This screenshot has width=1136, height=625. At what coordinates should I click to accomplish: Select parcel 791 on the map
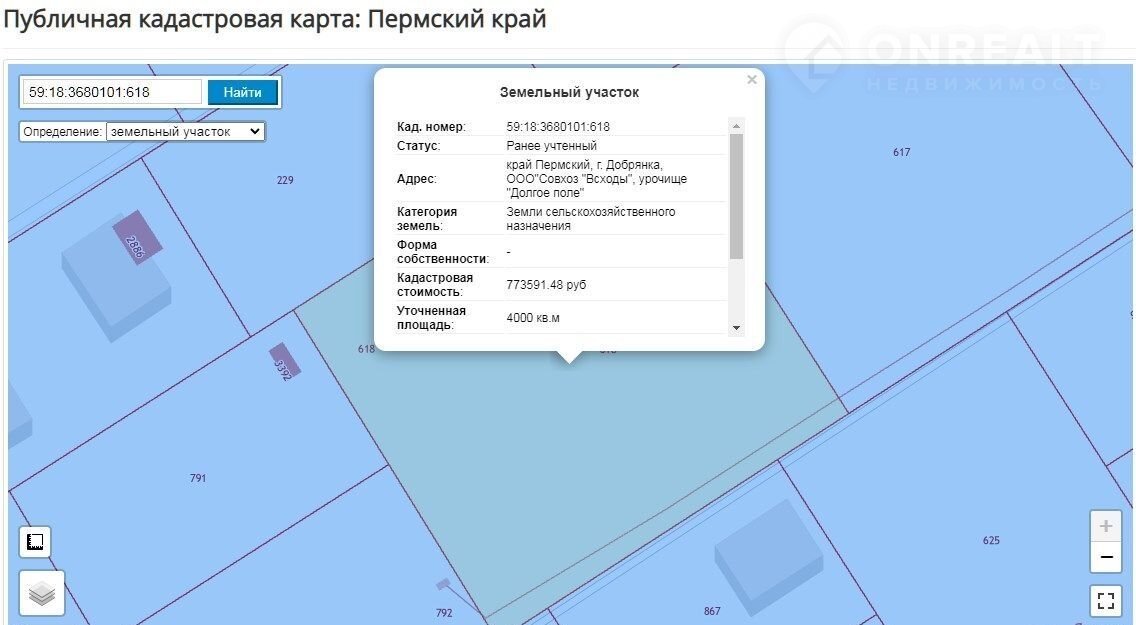point(198,478)
